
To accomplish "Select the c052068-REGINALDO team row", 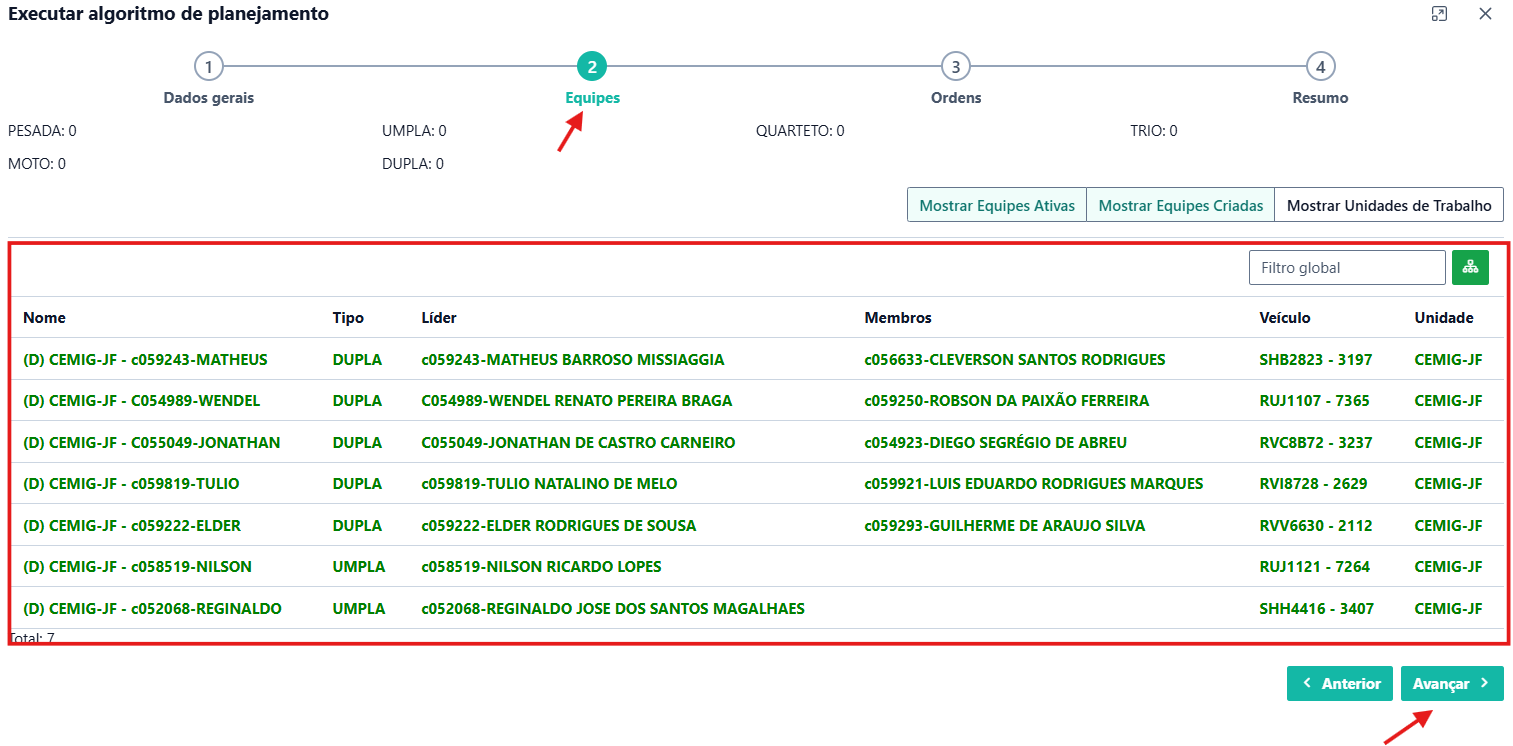I will (152, 609).
